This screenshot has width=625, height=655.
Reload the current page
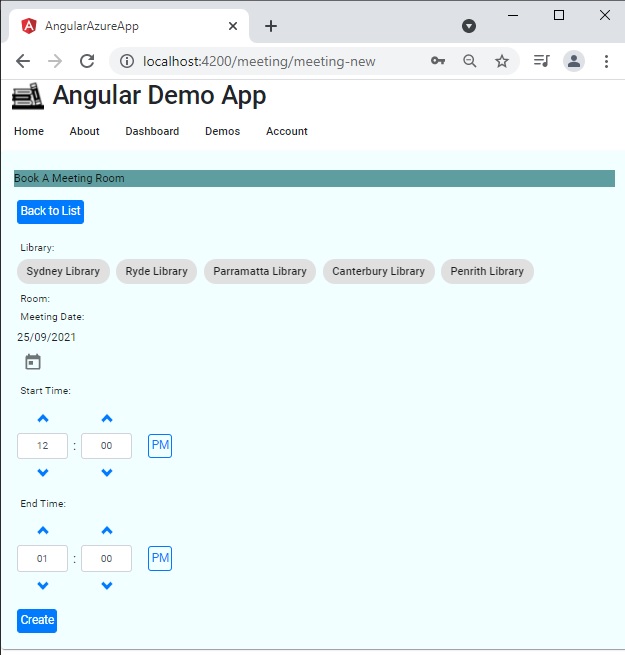coord(87,61)
